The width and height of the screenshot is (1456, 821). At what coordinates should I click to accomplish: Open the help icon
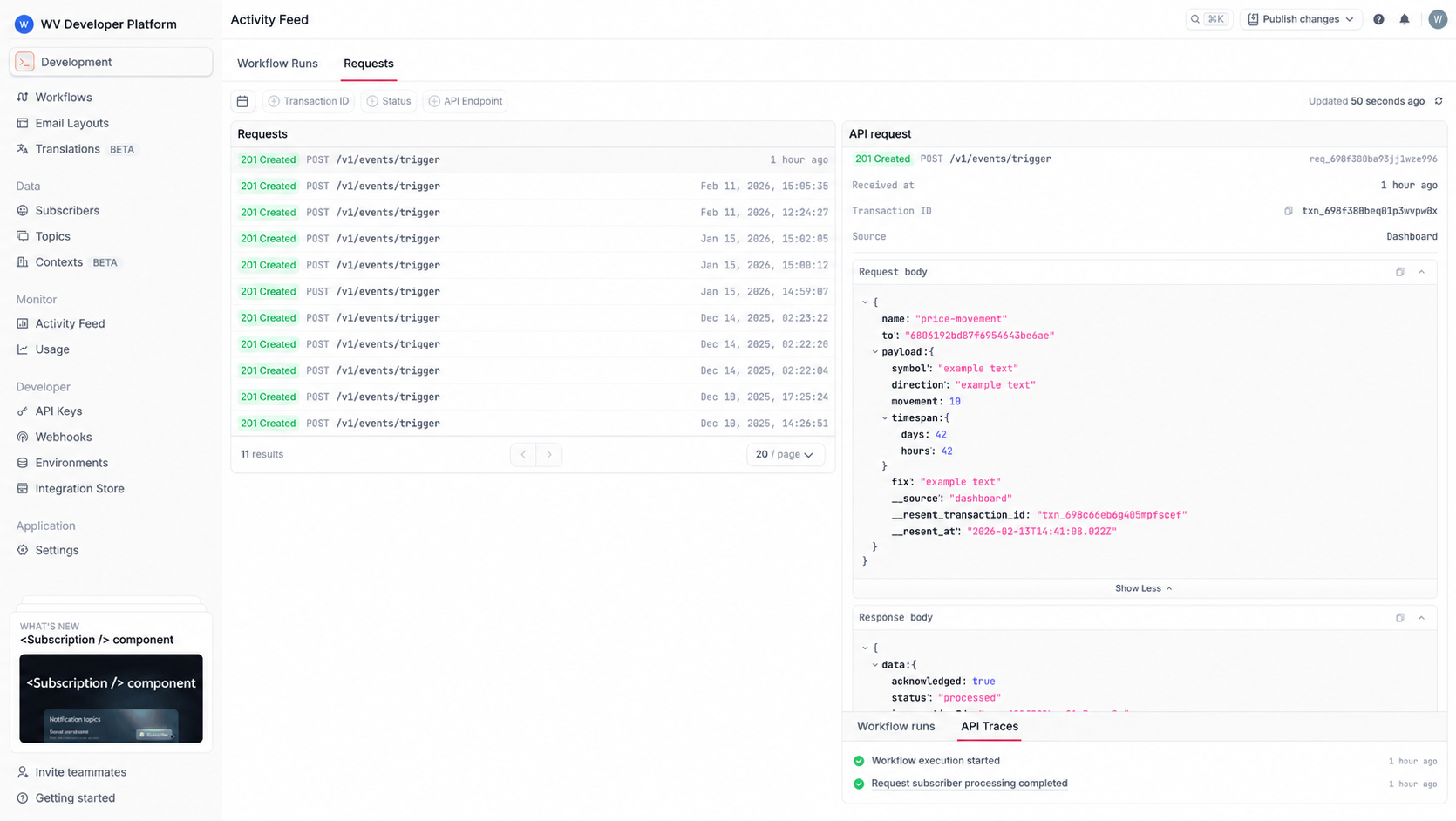pos(1378,19)
